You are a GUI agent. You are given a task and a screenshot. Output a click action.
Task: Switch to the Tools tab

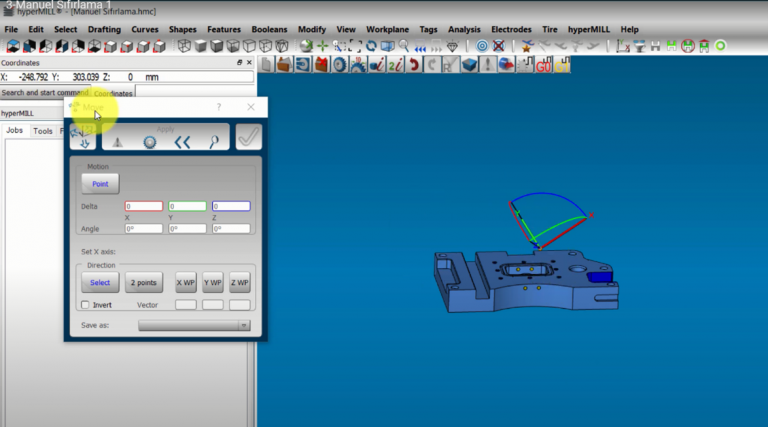pyautogui.click(x=43, y=131)
